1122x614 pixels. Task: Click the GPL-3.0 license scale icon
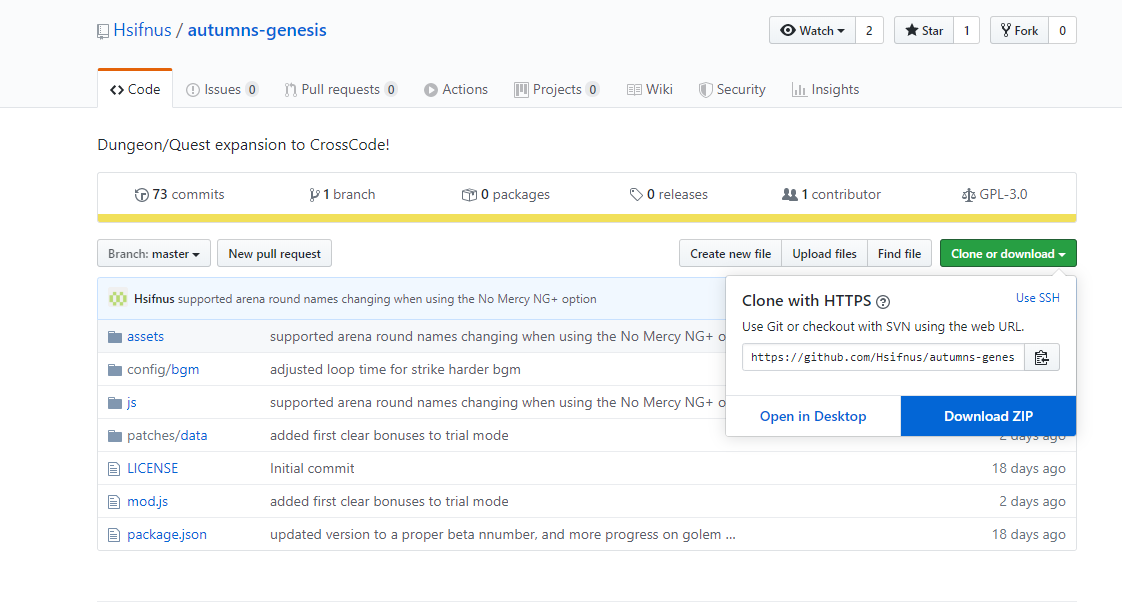click(x=968, y=195)
